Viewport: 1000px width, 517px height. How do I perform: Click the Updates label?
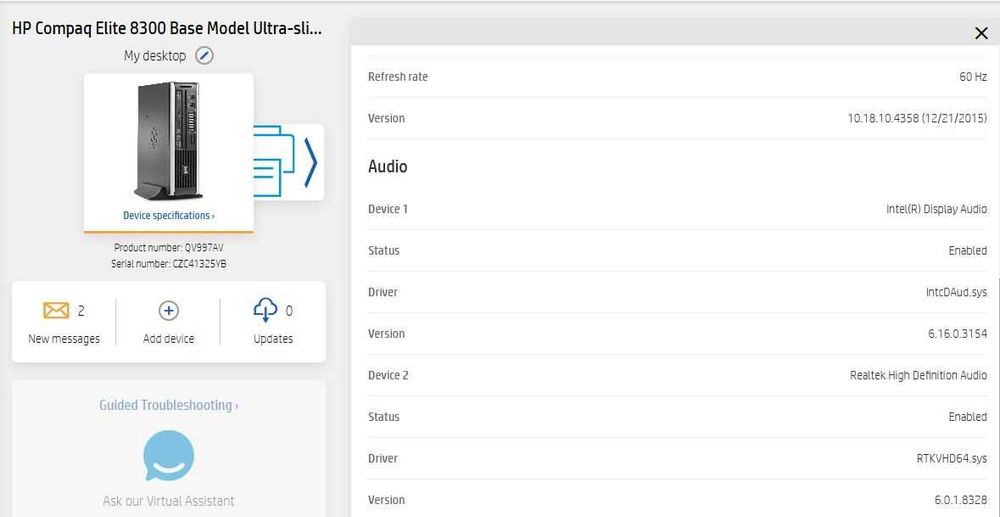point(273,339)
